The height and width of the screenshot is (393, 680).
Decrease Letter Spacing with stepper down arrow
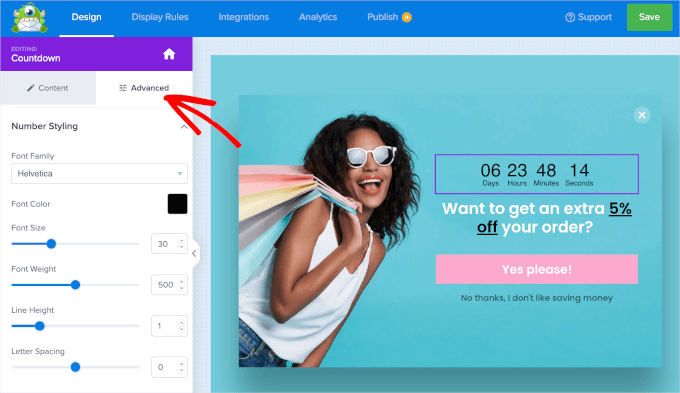point(182,370)
